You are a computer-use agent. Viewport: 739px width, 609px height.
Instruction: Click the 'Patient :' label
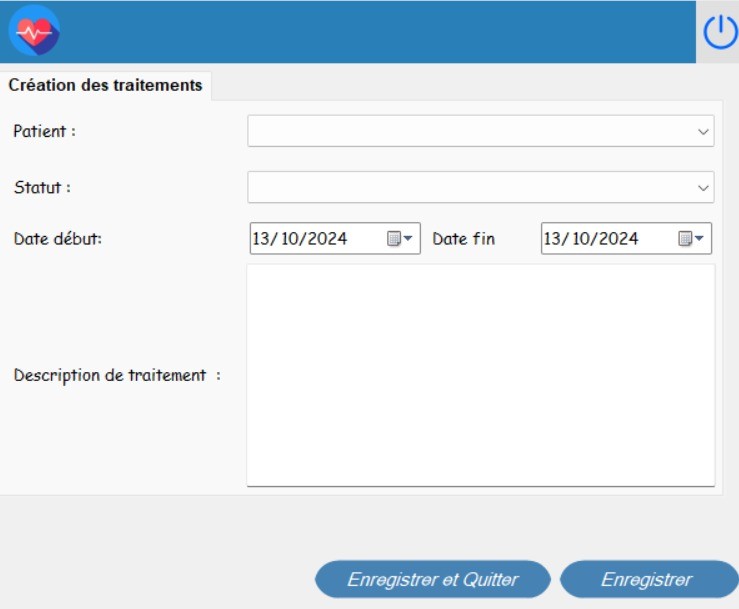point(44,131)
